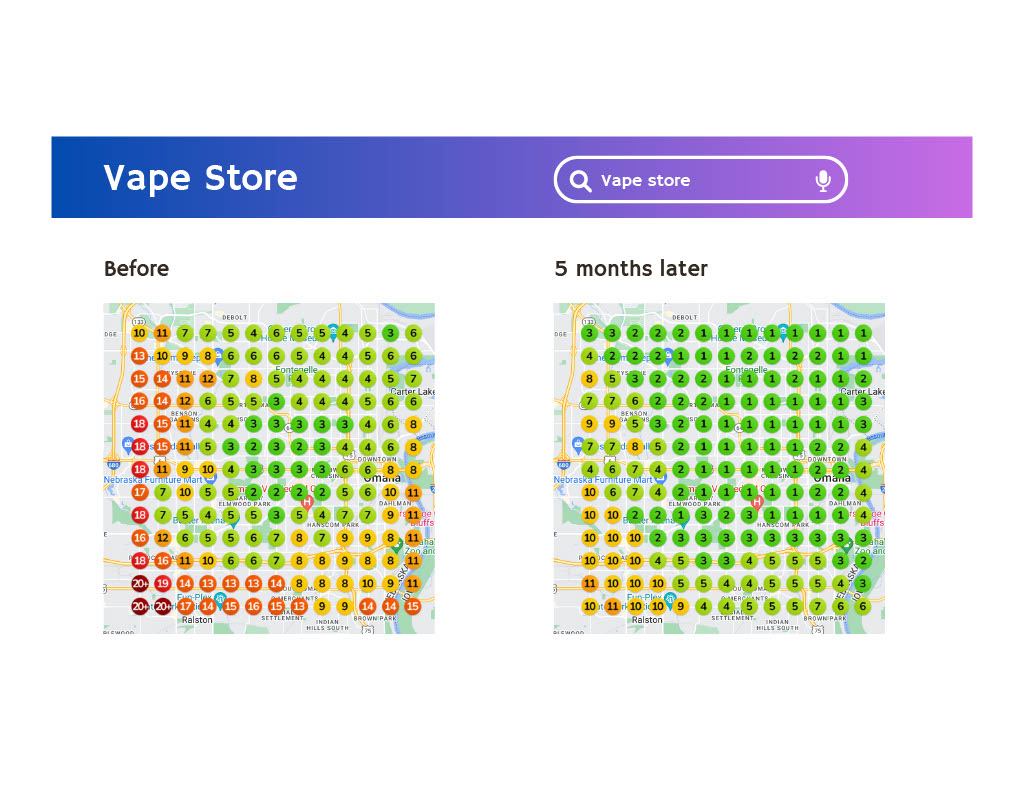Click the magnifying glass search icon
This screenshot has height=791, width=1024.
point(580,181)
